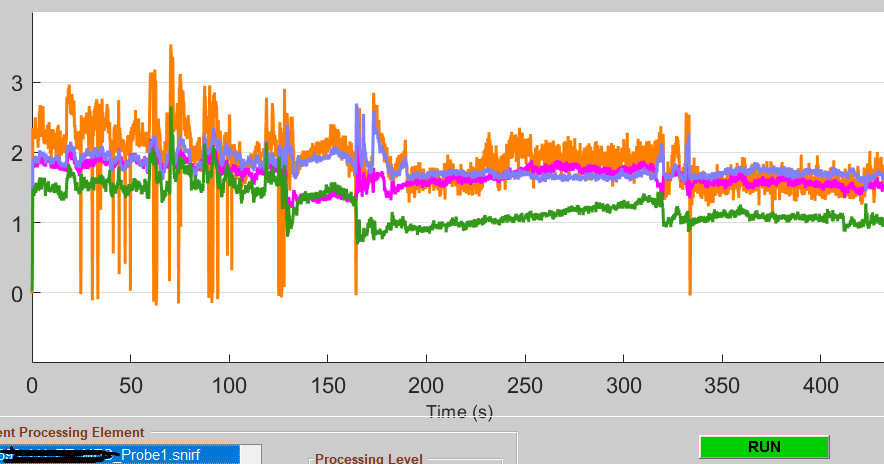Click the Time (s) axis label
Image resolution: width=884 pixels, height=464 pixels.
pos(459,410)
